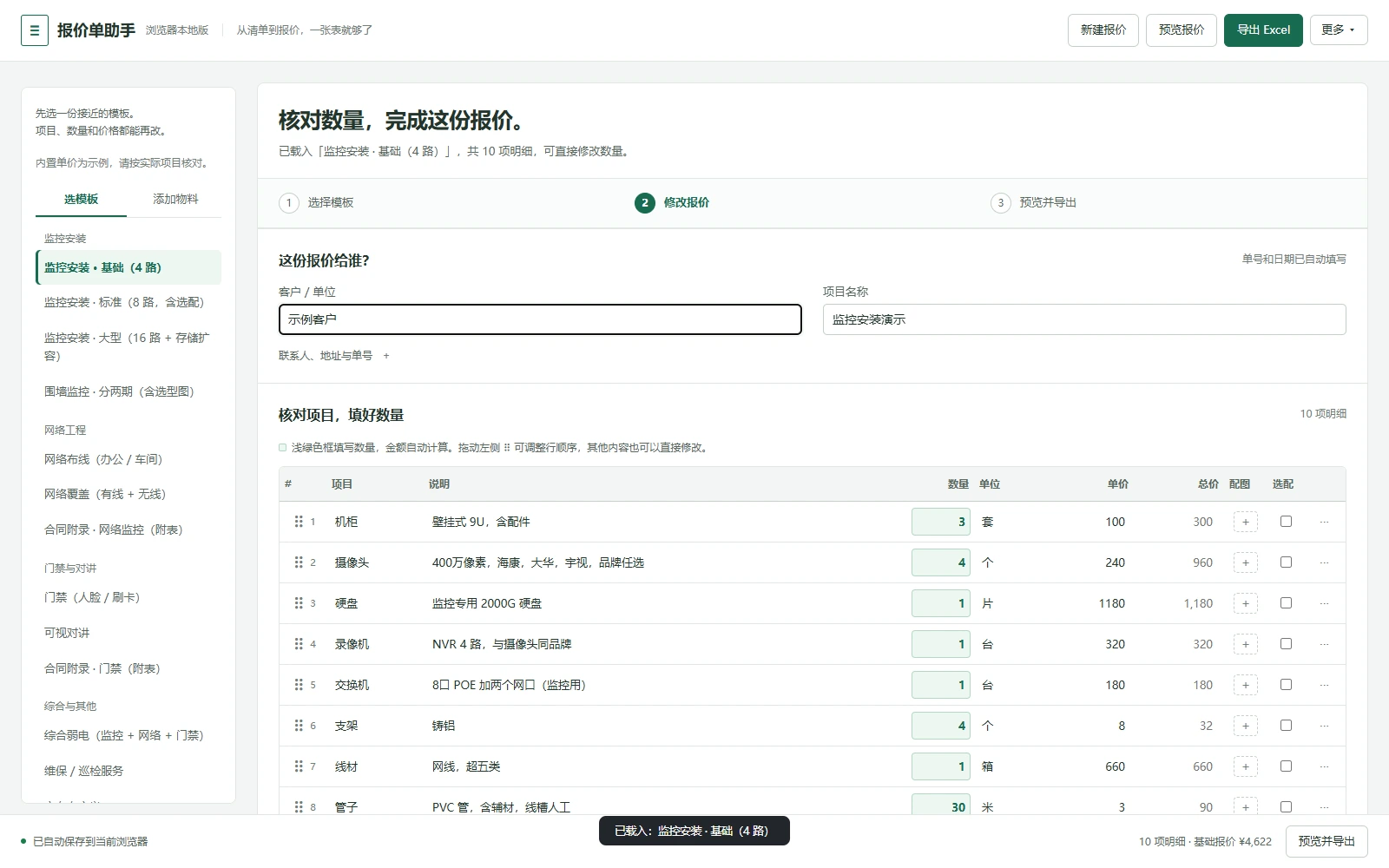Screen dimensions: 1389x868
Task: Click the 配图 plus icon for 录像机
Action: [1246, 644]
